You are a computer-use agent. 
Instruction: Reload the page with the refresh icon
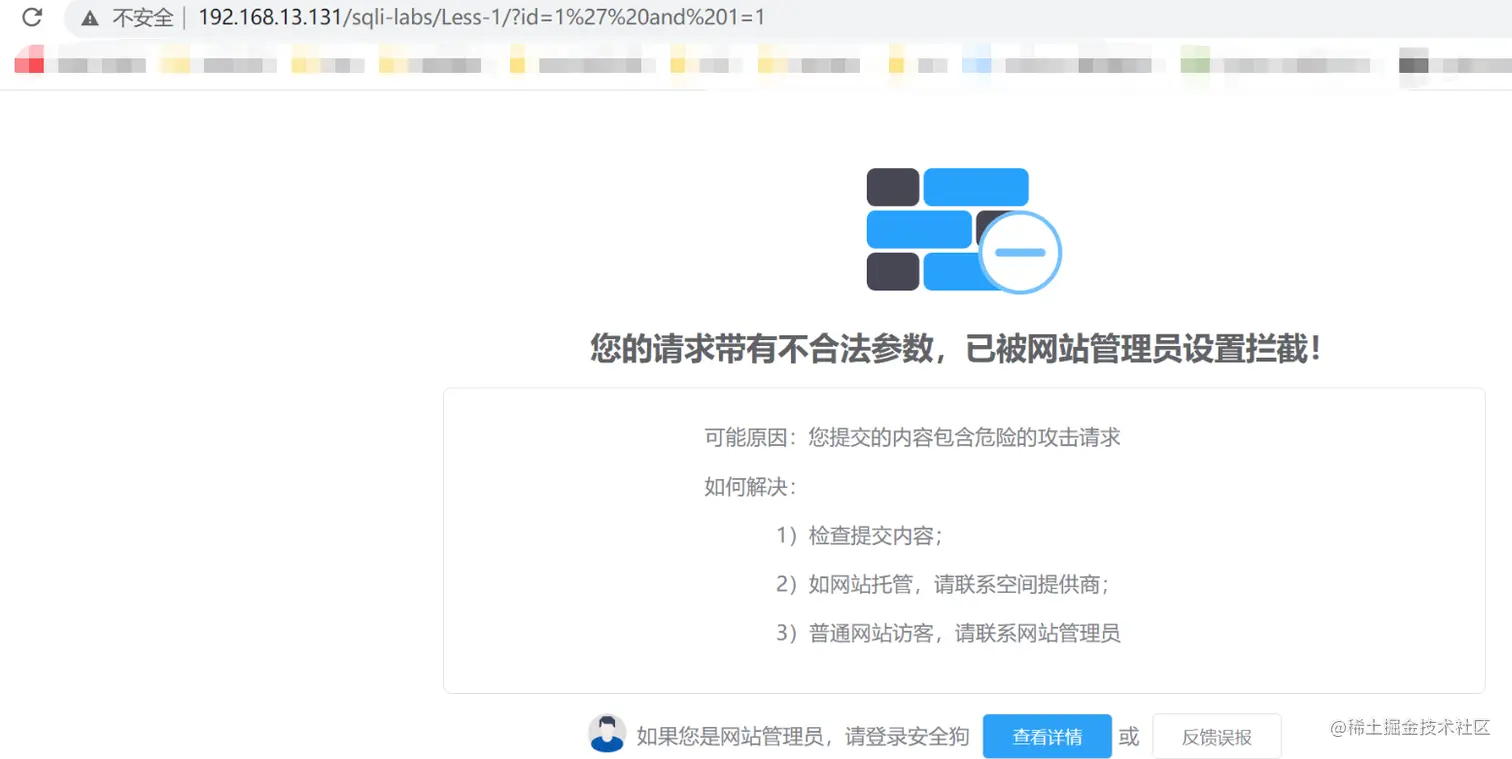pyautogui.click(x=32, y=17)
